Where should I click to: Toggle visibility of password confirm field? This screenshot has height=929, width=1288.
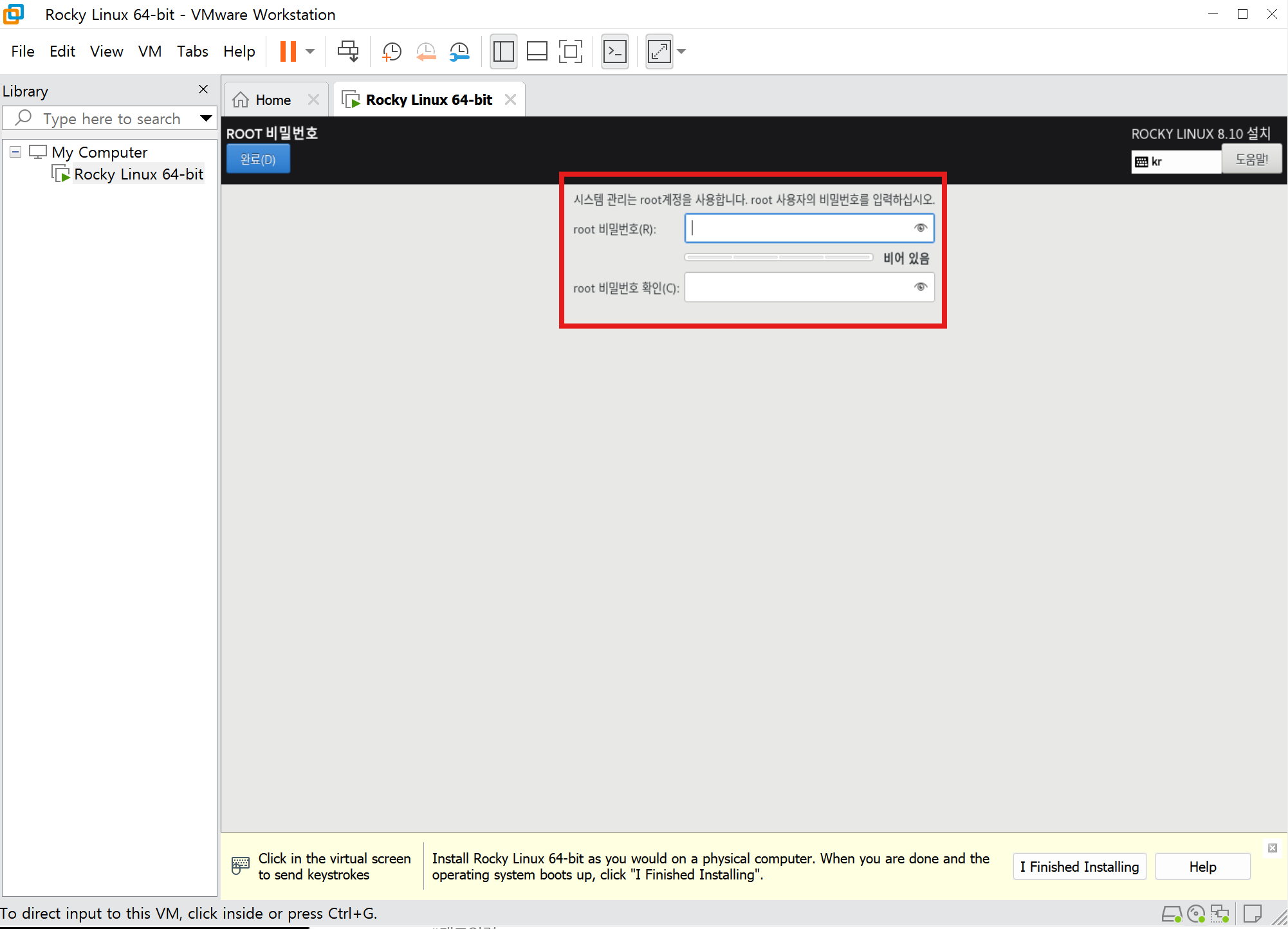click(921, 287)
